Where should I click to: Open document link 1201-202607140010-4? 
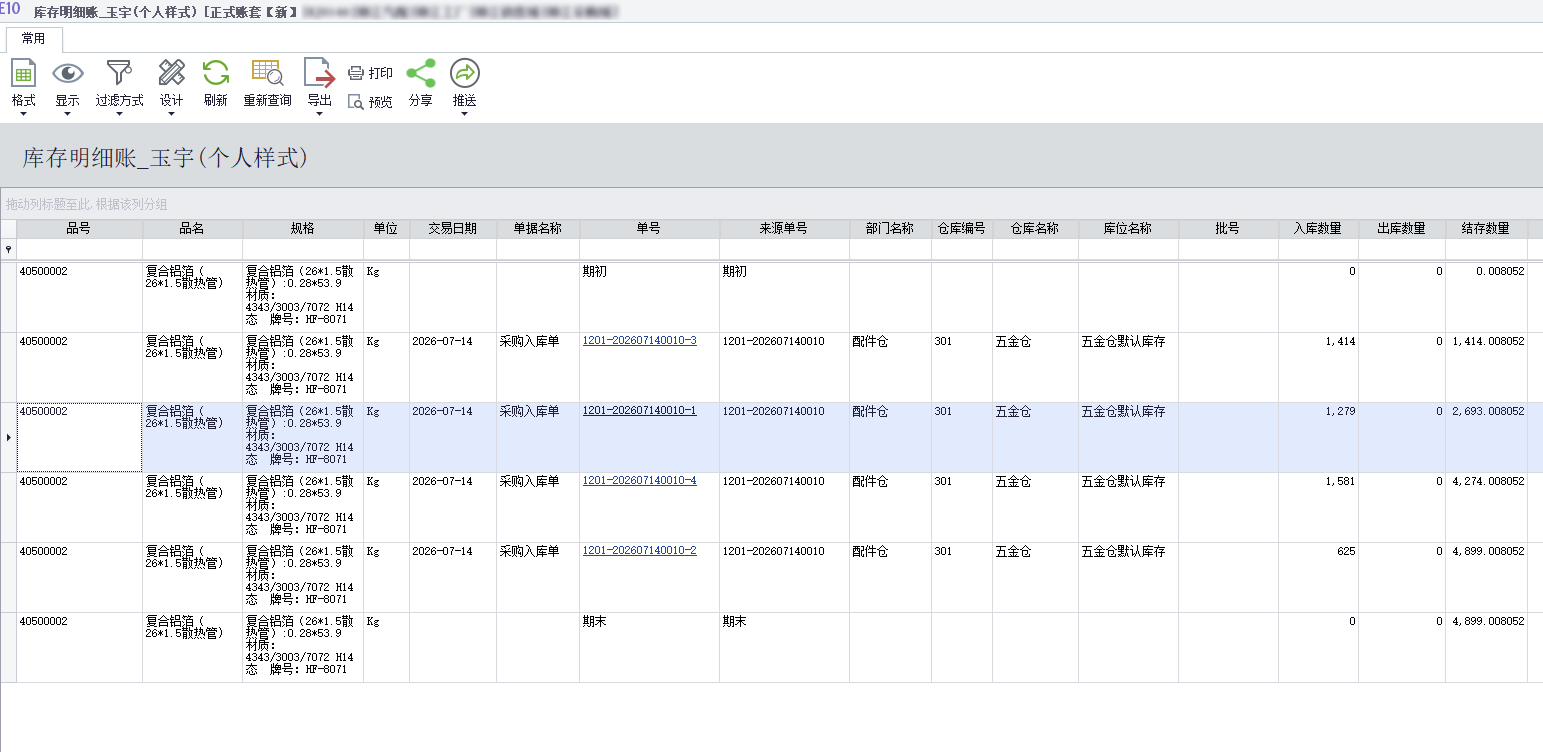pos(639,481)
